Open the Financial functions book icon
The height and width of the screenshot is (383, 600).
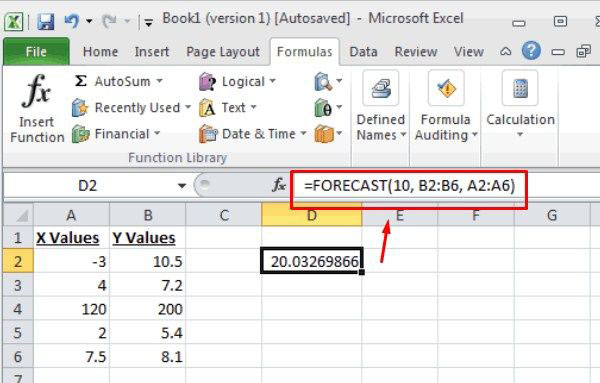pos(80,134)
